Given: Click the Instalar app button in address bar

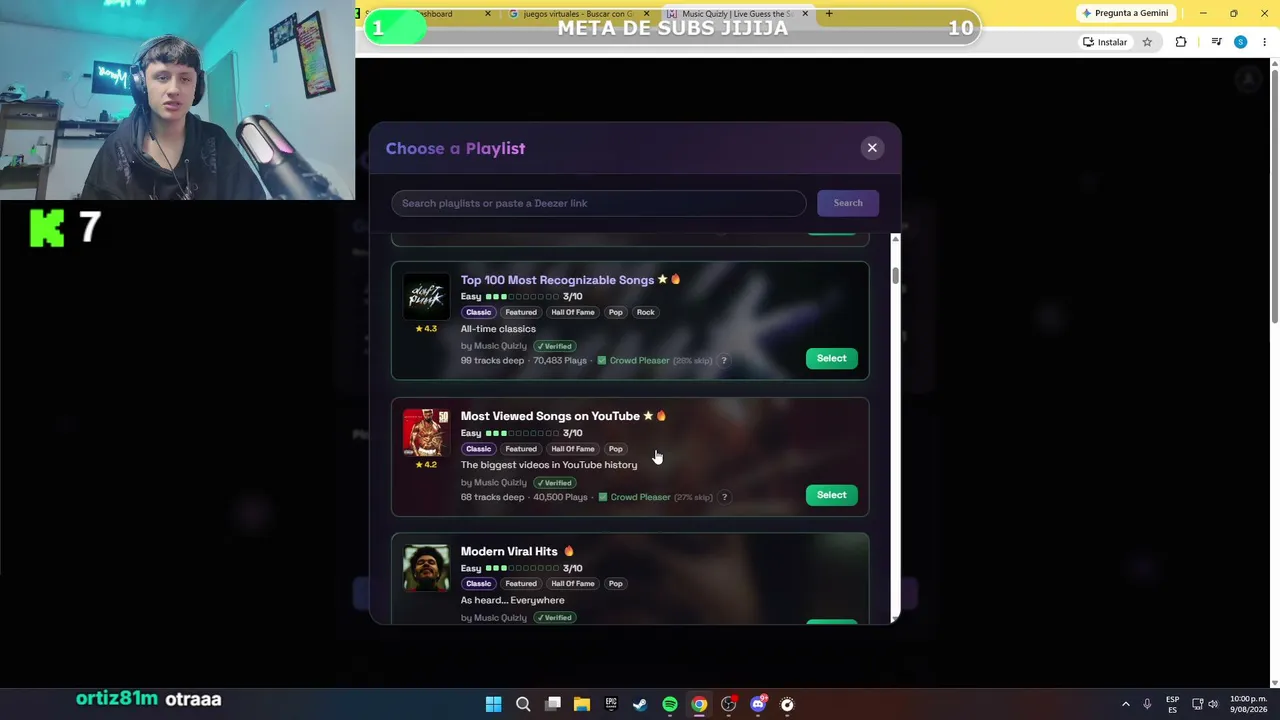Looking at the screenshot, I should tap(1104, 42).
